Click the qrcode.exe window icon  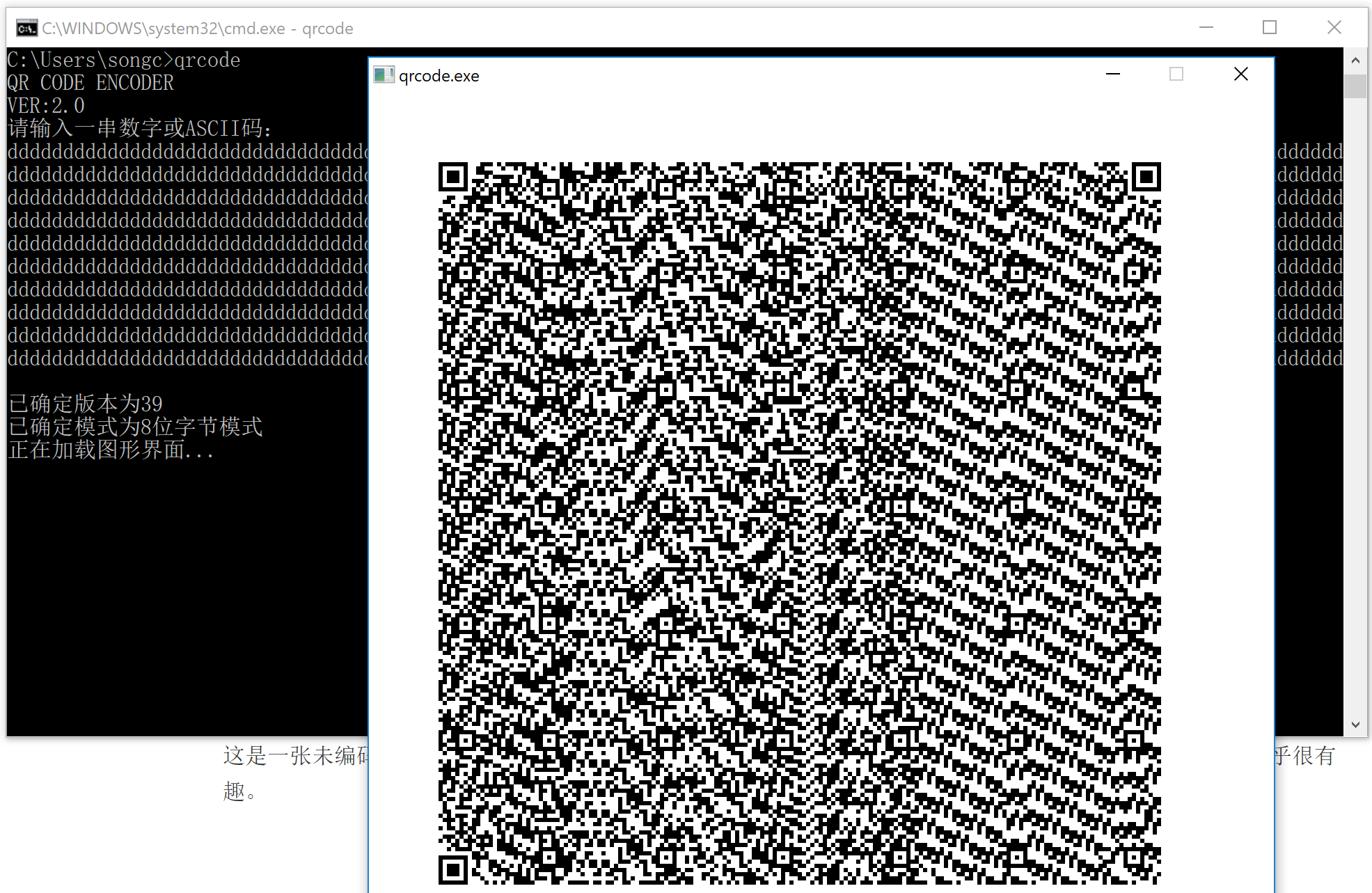pyautogui.click(x=384, y=75)
